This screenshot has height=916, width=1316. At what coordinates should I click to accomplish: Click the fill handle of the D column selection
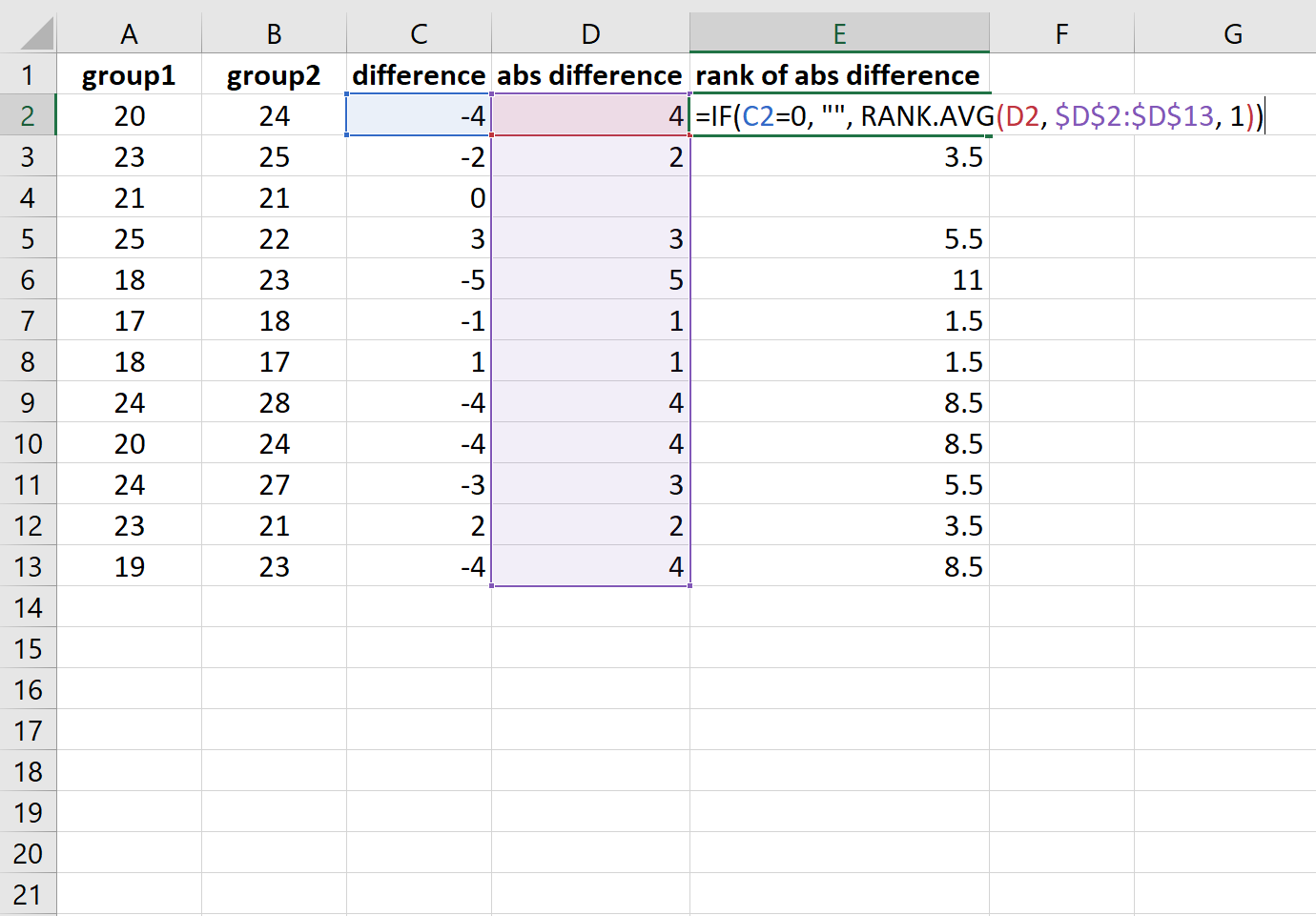[689, 587]
